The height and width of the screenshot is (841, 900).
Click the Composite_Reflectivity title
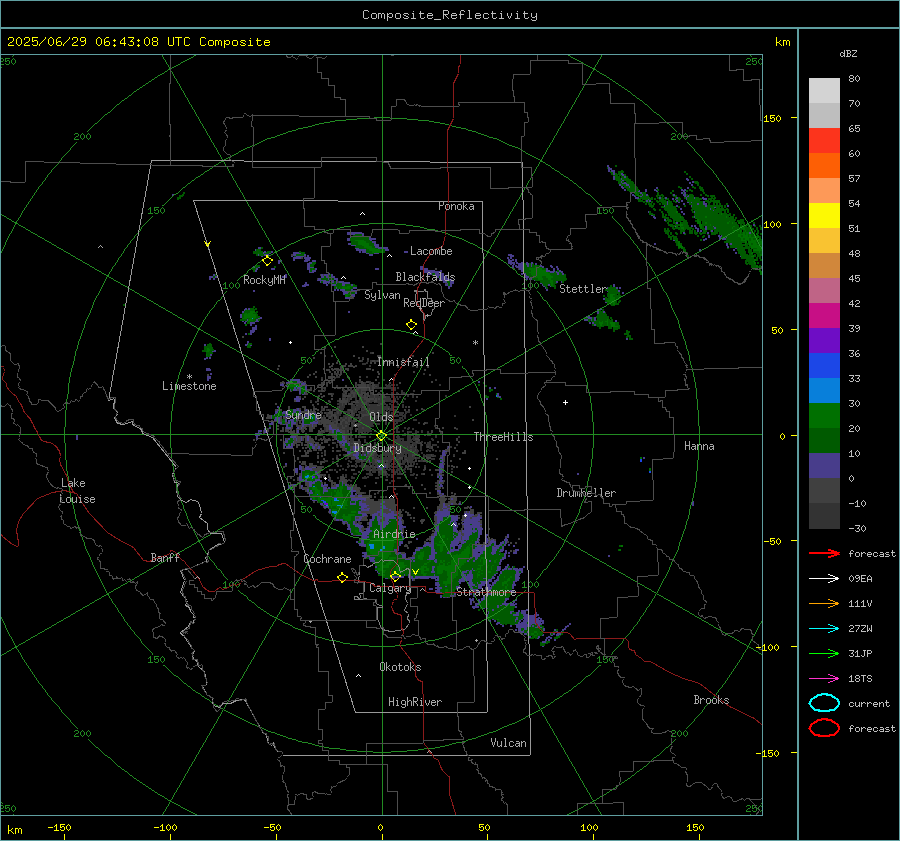[x=450, y=15]
